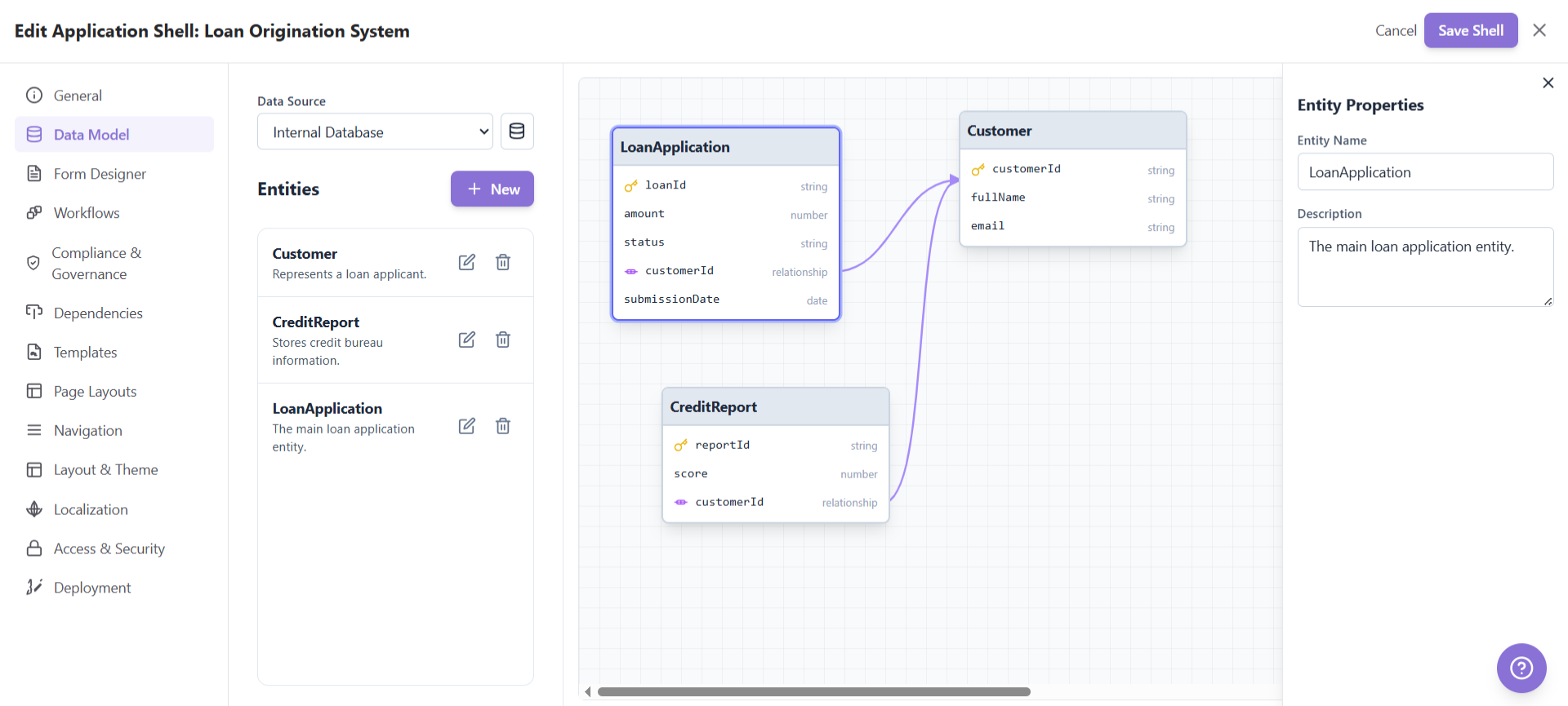1568x706 pixels.
Task: Open the Data Source dropdown
Action: [375, 131]
